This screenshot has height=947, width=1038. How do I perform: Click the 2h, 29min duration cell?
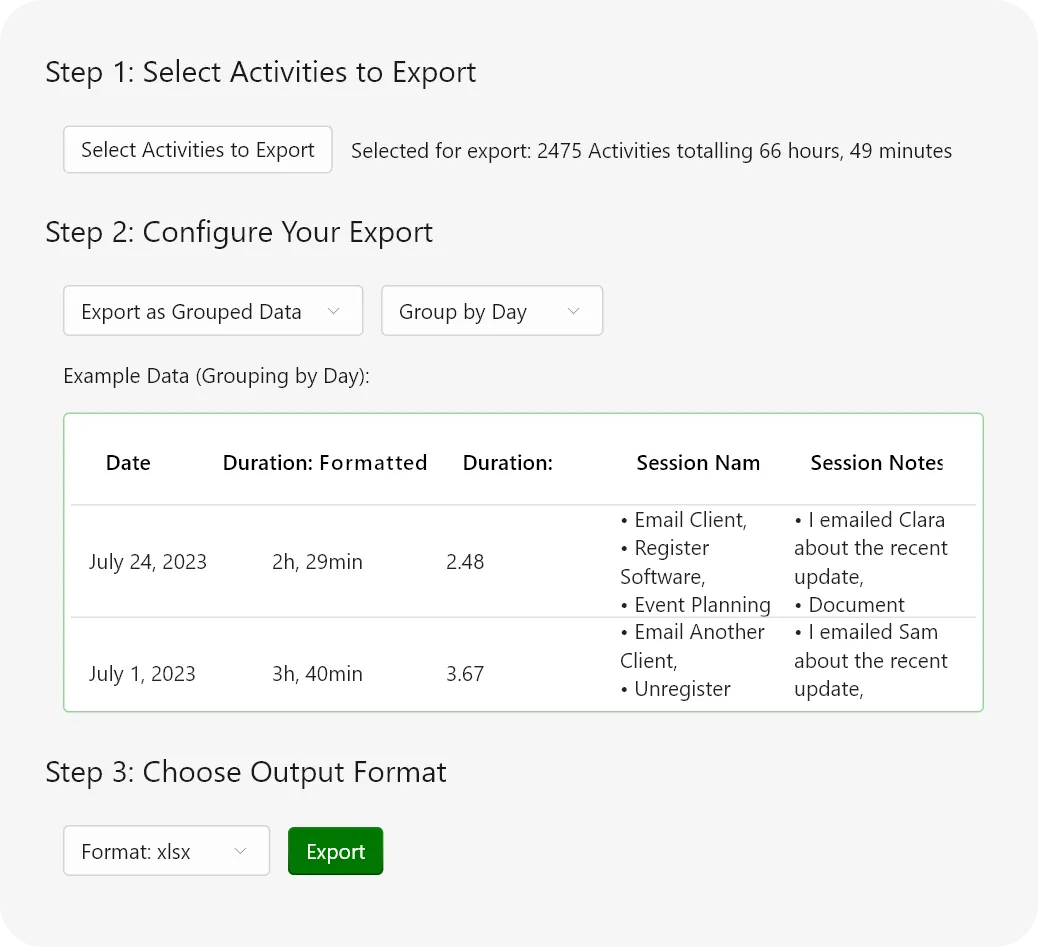317,562
